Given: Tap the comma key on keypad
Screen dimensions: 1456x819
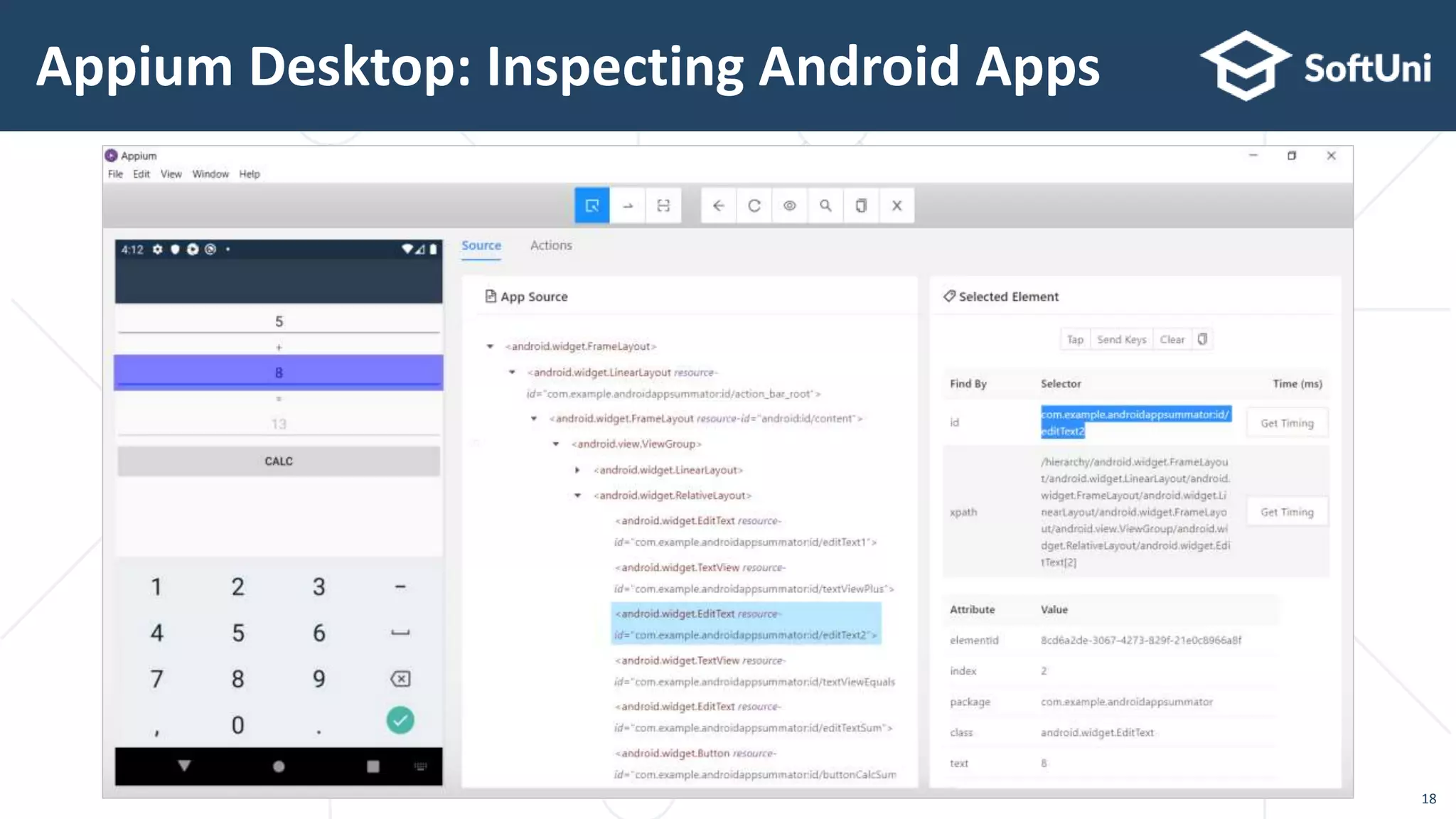Looking at the screenshot, I should [x=156, y=732].
